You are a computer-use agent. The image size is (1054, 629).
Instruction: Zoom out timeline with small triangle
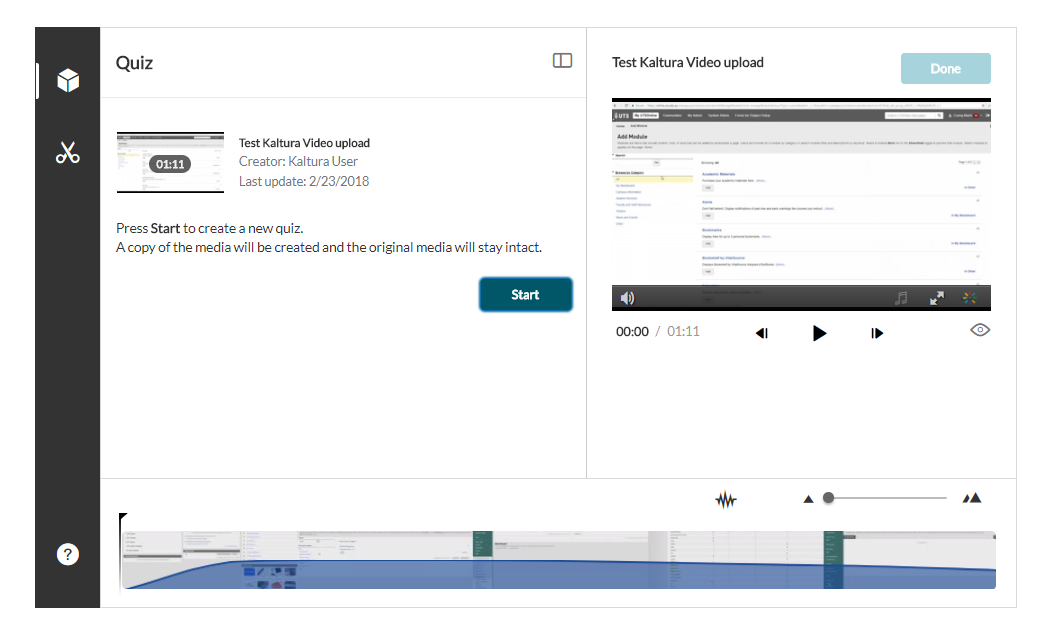[808, 499]
